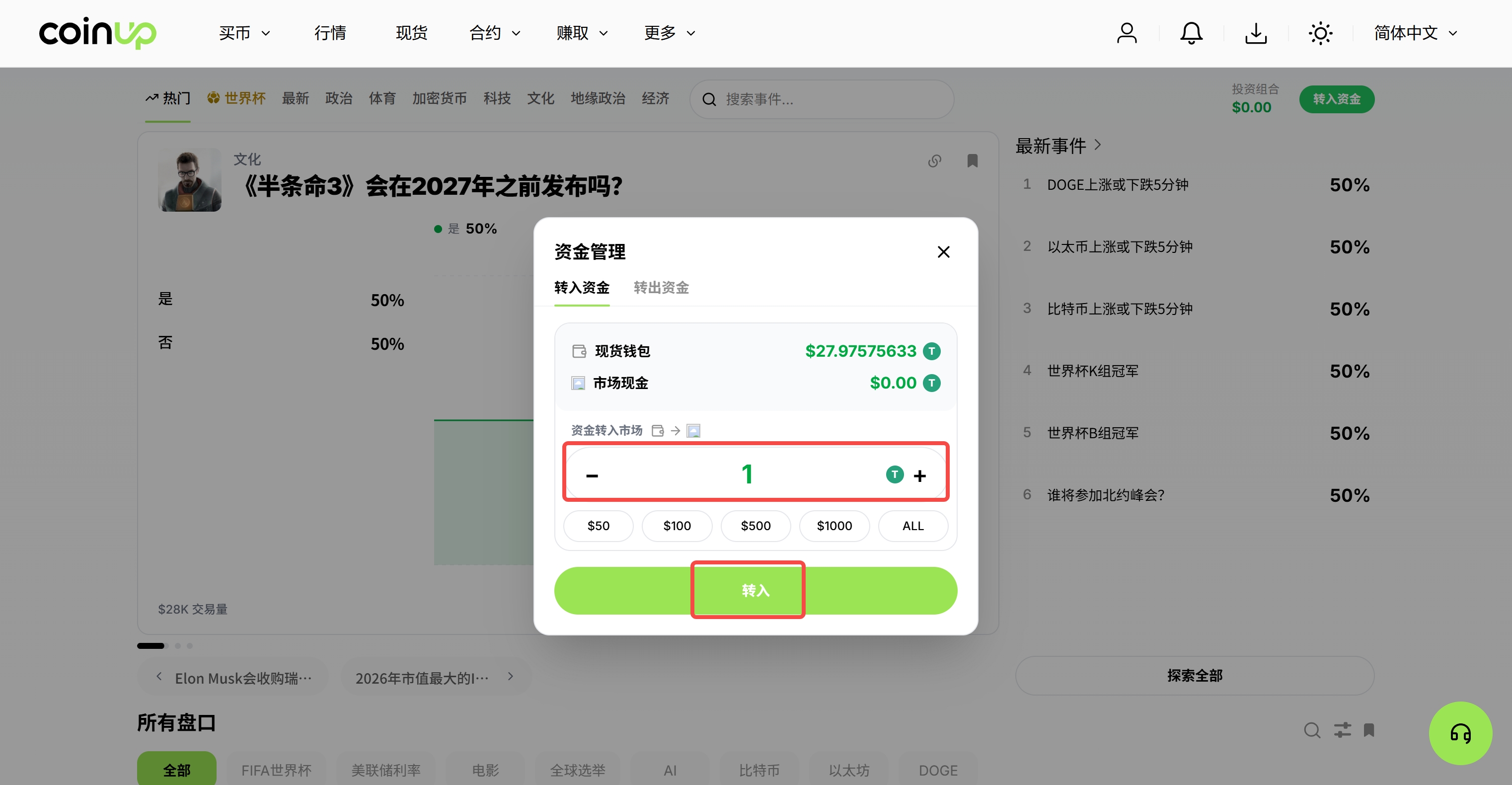Image resolution: width=1512 pixels, height=785 pixels.
Task: Expand the 更多 dropdown menu
Action: tap(669, 33)
